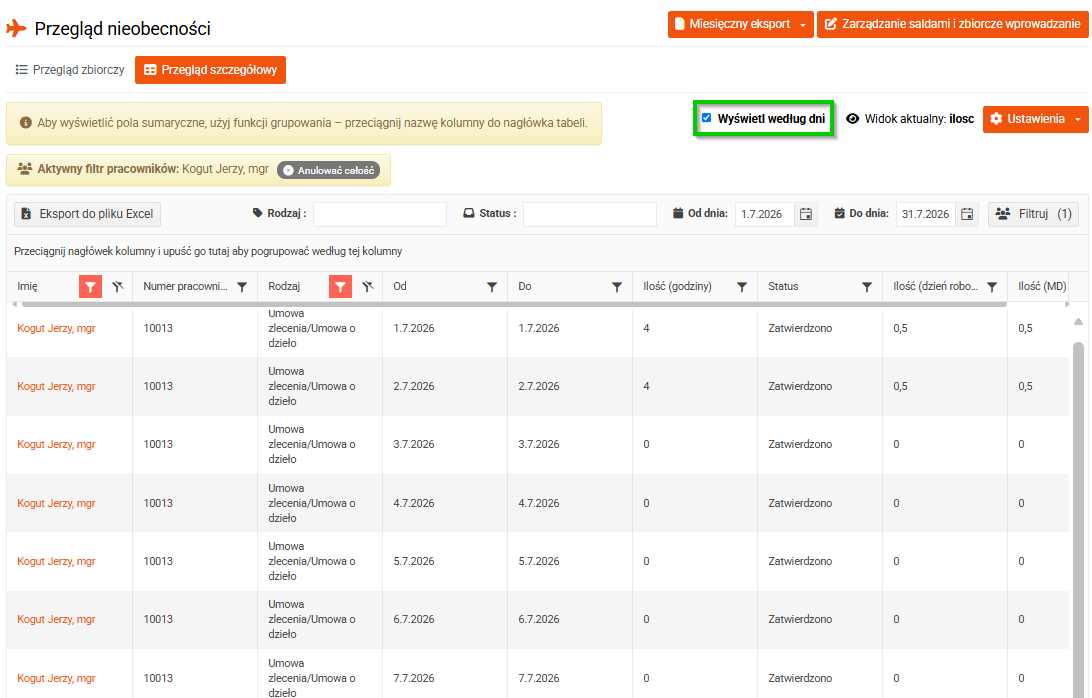Open the calendar picker for 'Do dnia'
Viewport: 1092px width, 698px height.
coord(967,214)
